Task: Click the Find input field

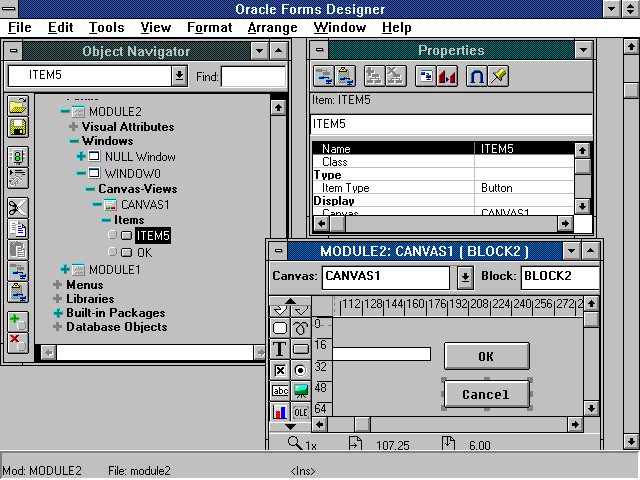Action: click(253, 76)
